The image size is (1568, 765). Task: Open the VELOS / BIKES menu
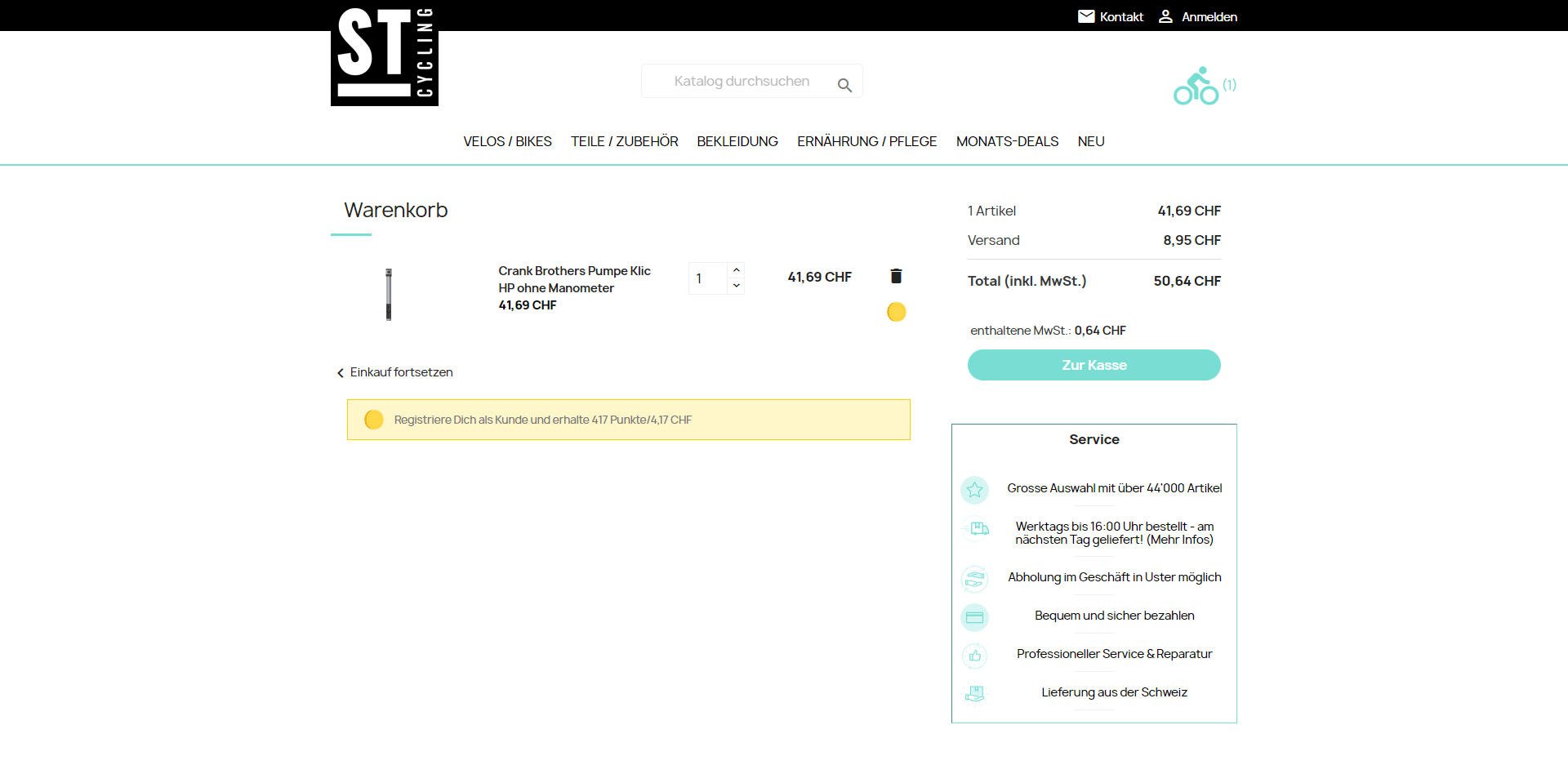pos(507,141)
